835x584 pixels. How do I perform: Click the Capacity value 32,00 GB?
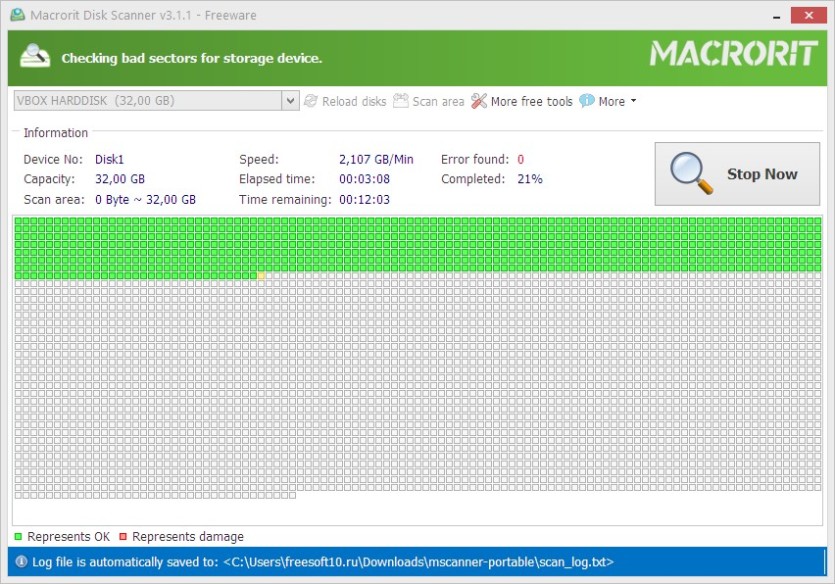(x=120, y=179)
